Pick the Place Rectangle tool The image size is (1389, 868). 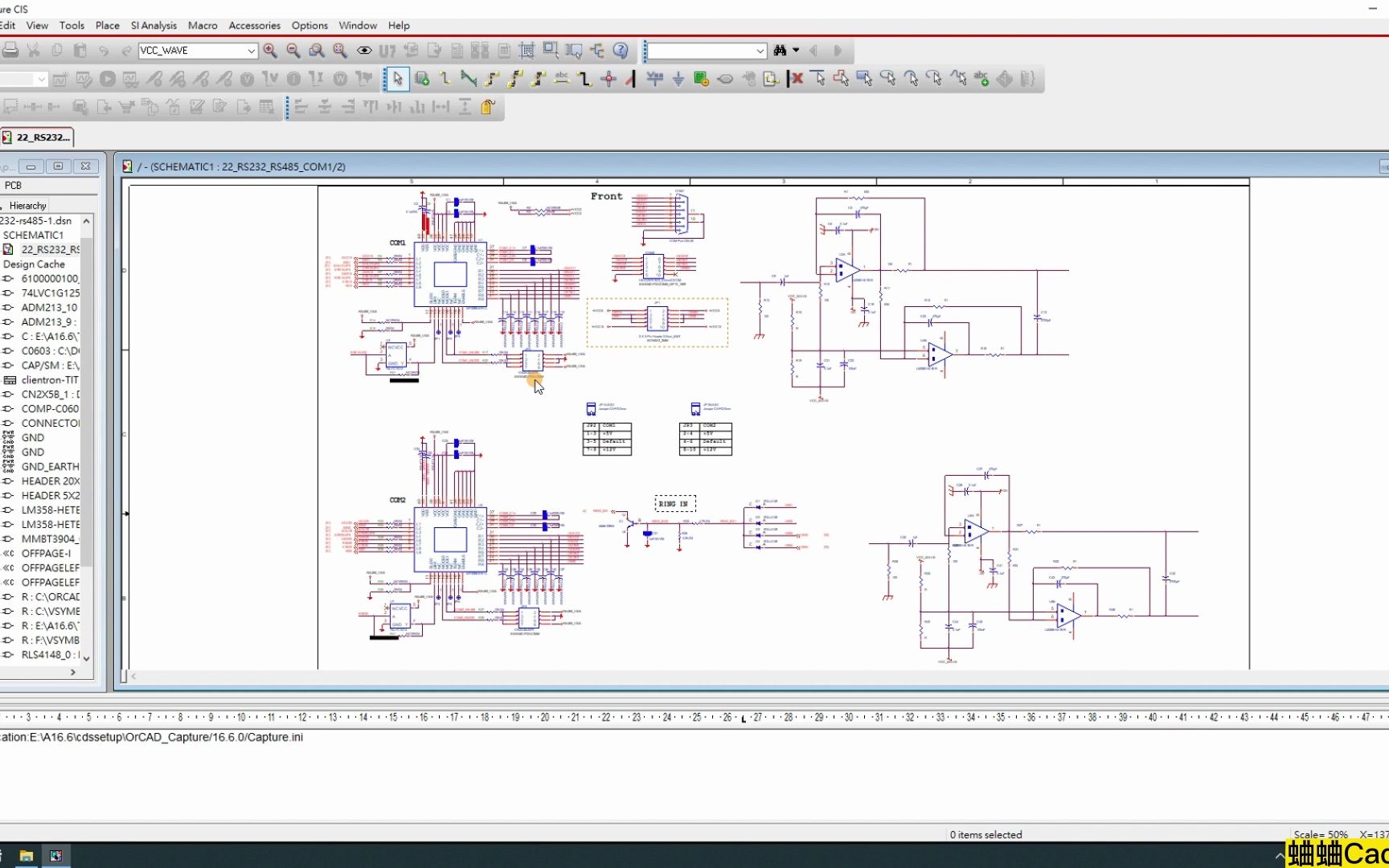click(865, 79)
